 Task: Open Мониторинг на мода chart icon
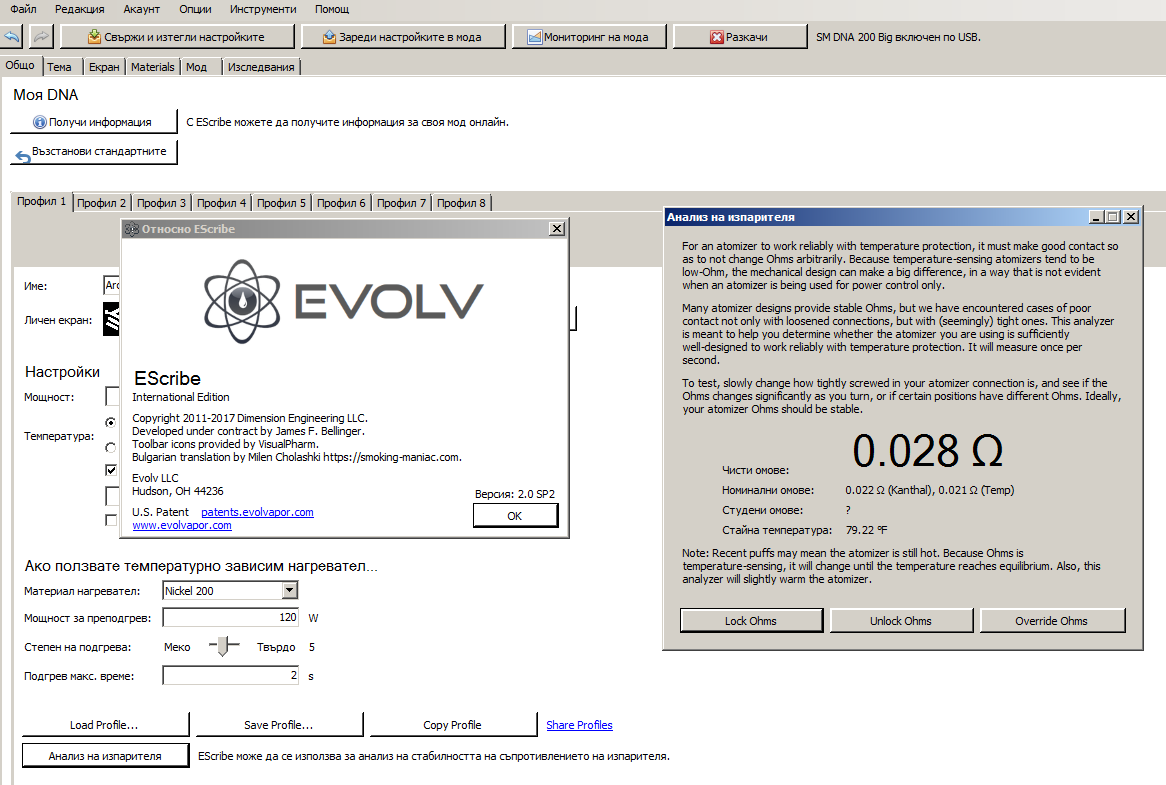point(534,37)
